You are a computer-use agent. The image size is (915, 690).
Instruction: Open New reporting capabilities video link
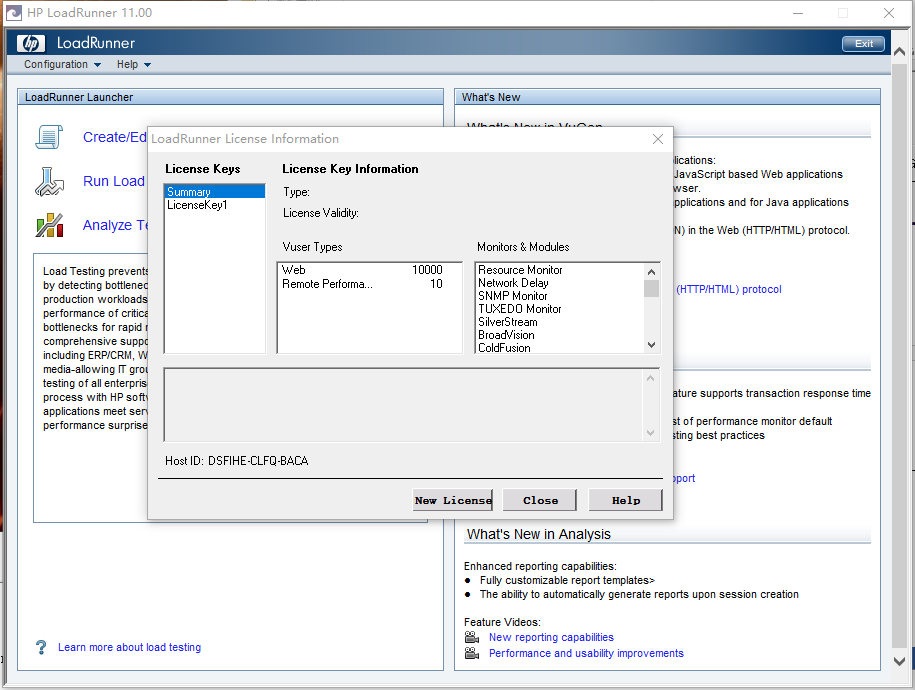pos(551,637)
